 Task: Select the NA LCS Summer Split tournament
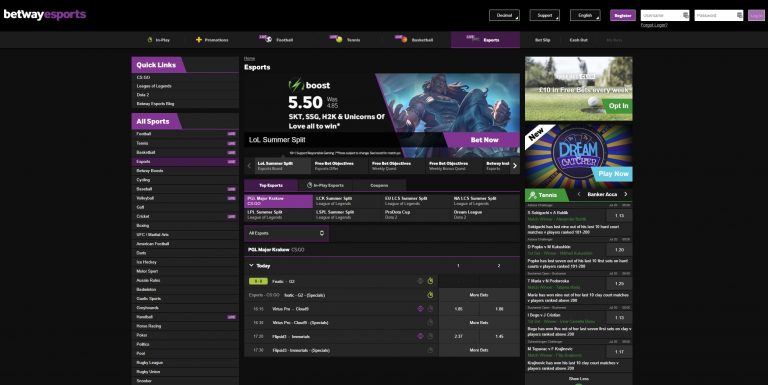point(485,201)
